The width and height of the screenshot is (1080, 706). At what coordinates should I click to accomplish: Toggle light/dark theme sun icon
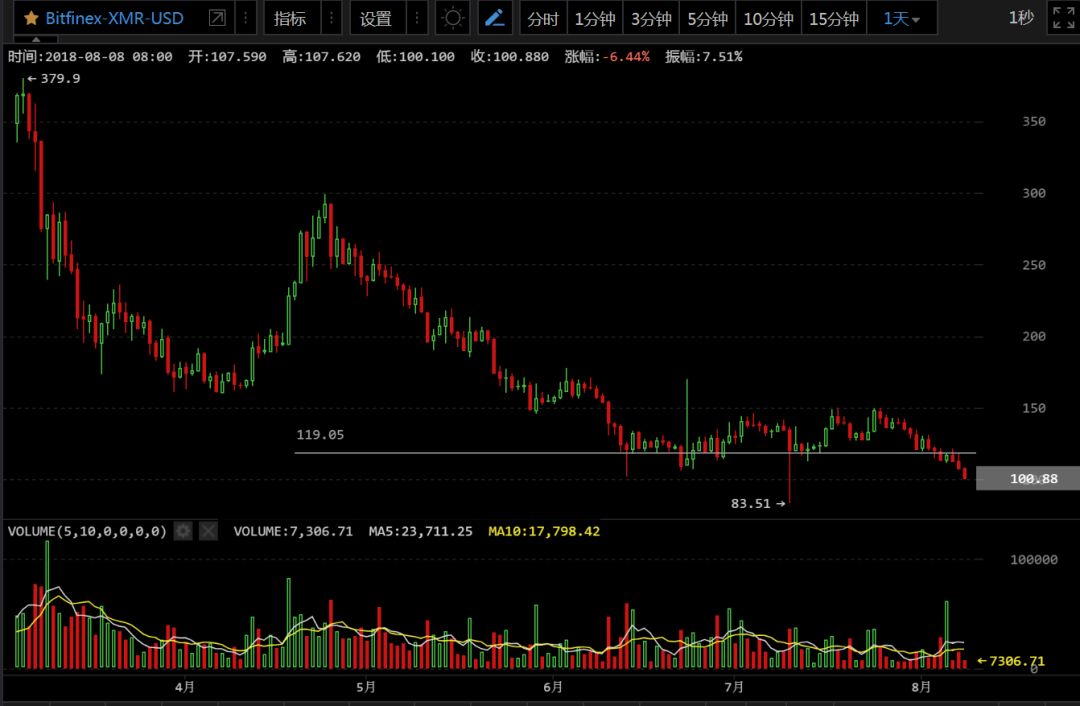[x=453, y=18]
